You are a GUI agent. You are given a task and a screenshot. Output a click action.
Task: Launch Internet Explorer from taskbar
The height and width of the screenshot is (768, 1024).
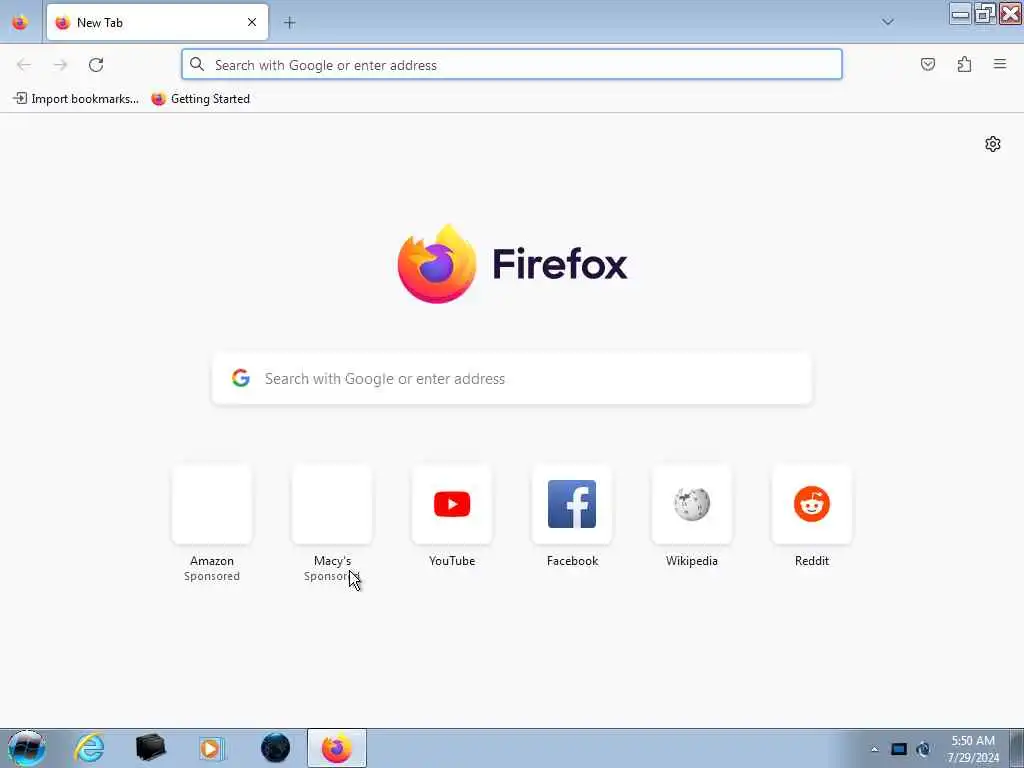point(89,748)
